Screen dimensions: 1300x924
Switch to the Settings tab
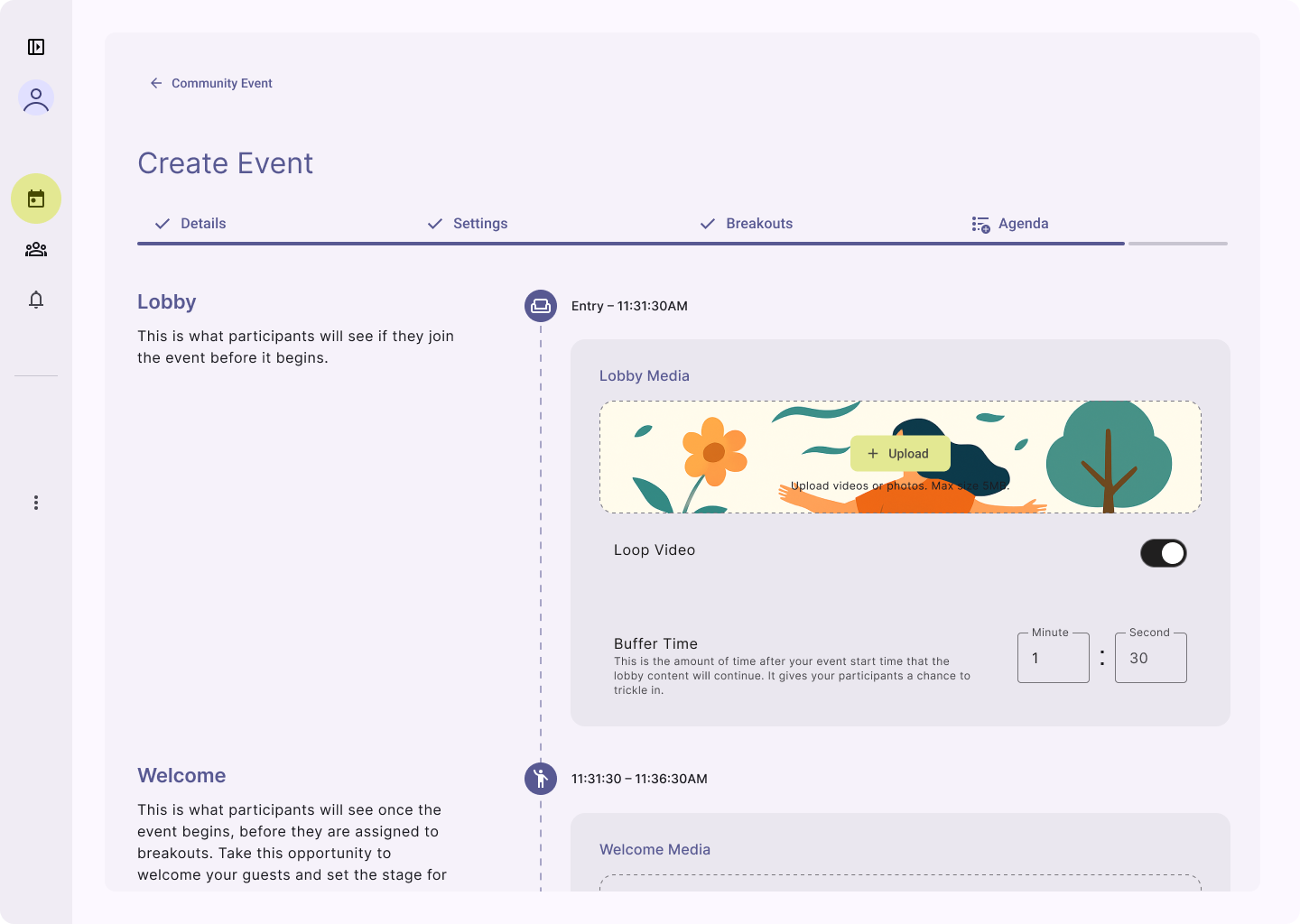click(x=468, y=224)
